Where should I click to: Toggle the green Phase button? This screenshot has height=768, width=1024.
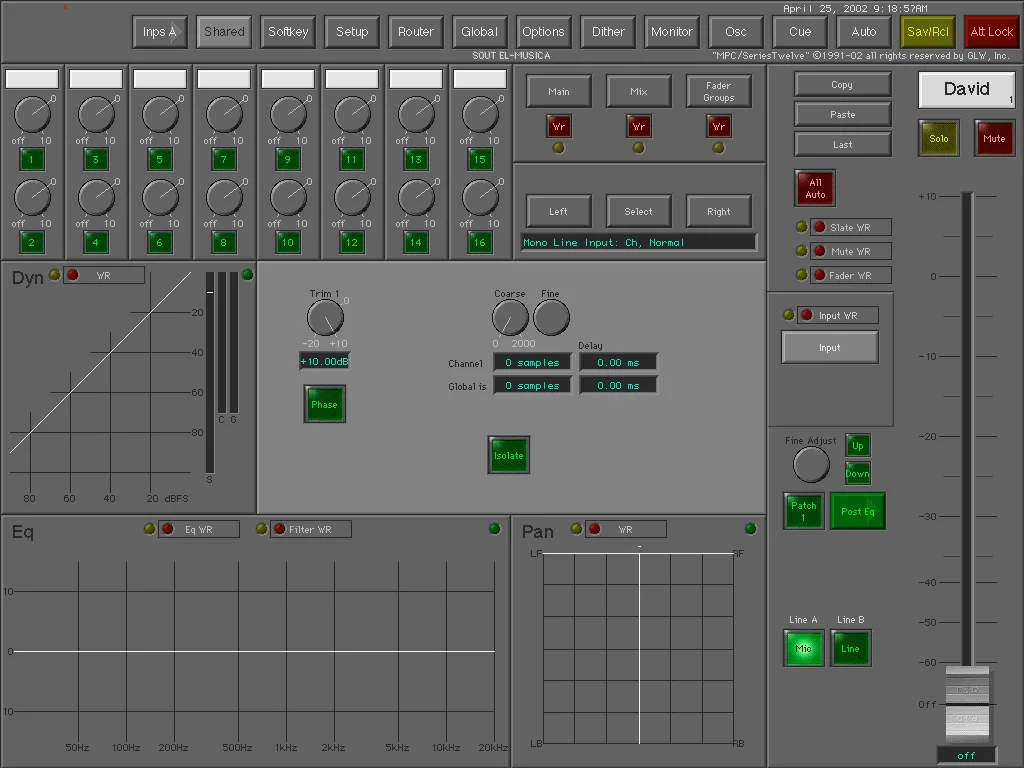(325, 404)
